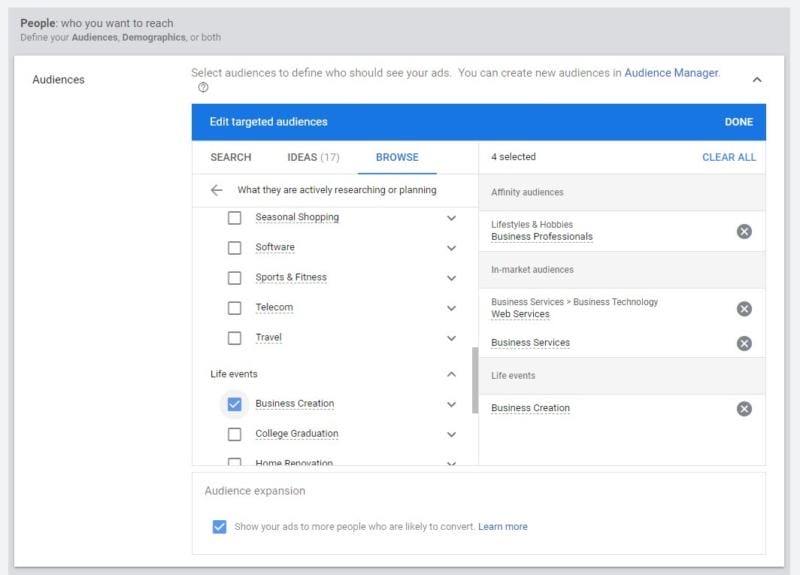Image resolution: width=800 pixels, height=575 pixels.
Task: Check the College Graduation checkbox
Action: tap(234, 434)
